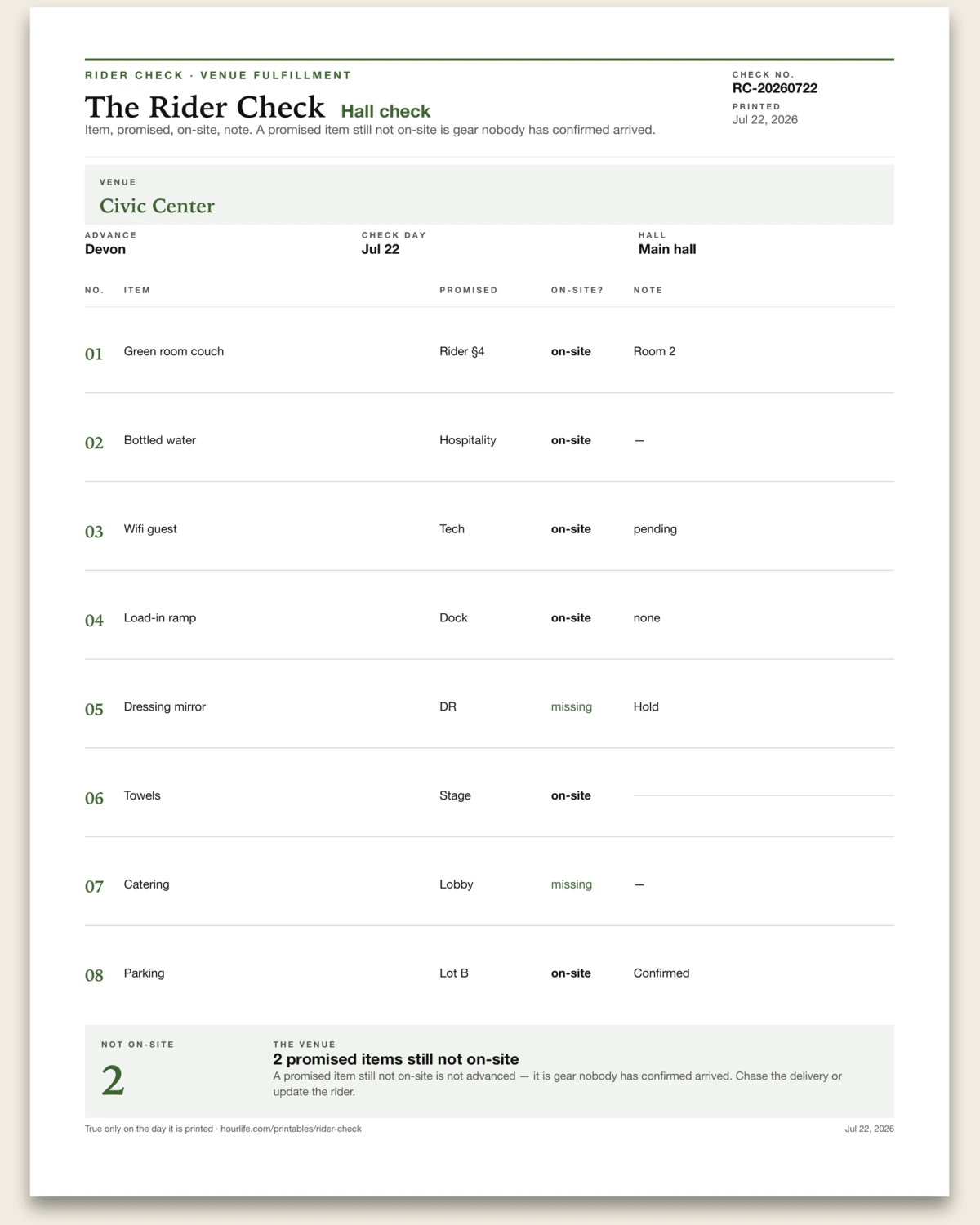
Task: Click 'Dock' in the promised column
Action: 453,618
